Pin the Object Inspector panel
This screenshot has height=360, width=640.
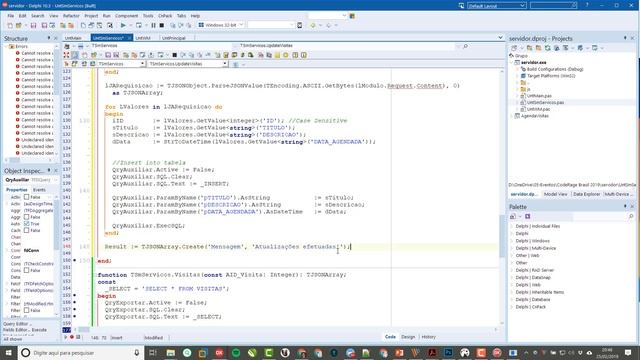(49, 170)
